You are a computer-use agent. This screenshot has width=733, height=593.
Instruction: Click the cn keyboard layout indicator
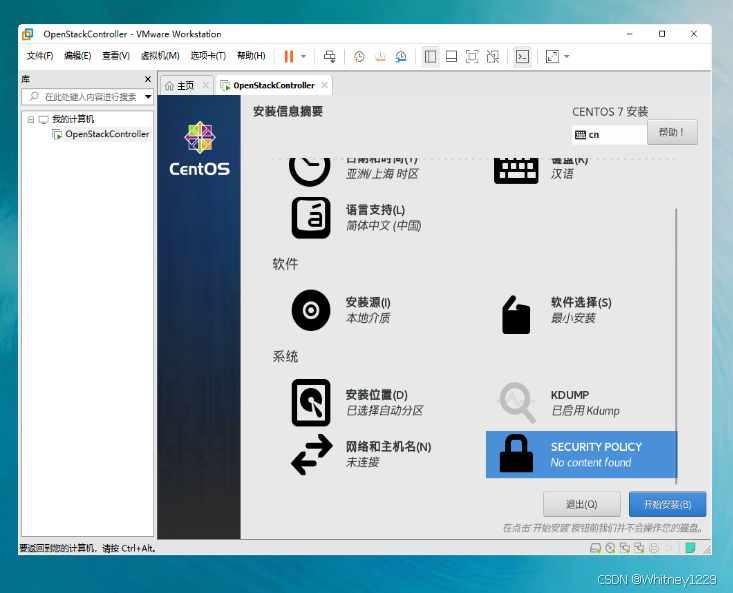pyautogui.click(x=609, y=135)
